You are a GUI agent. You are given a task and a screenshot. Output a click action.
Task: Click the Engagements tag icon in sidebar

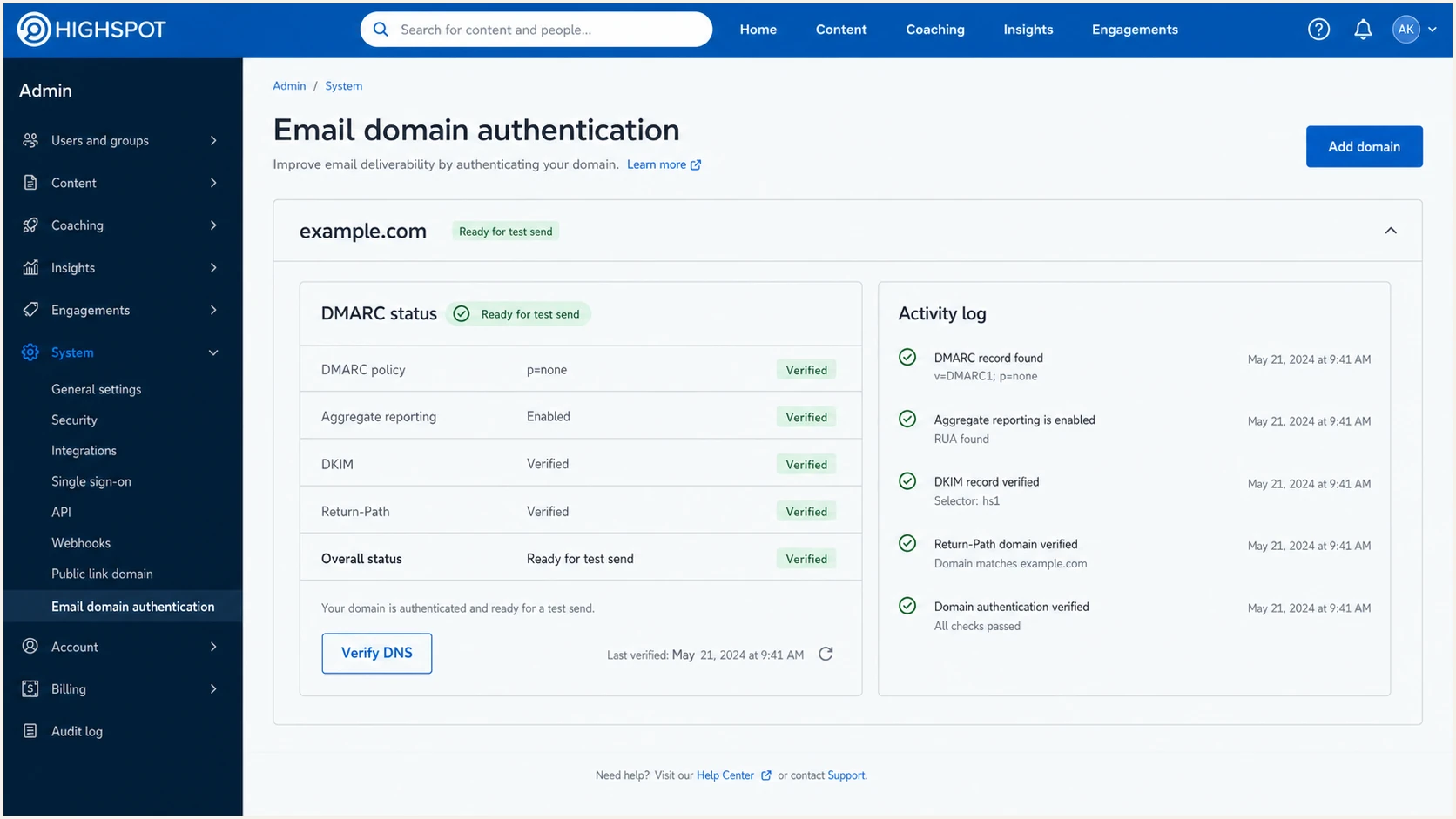point(30,310)
